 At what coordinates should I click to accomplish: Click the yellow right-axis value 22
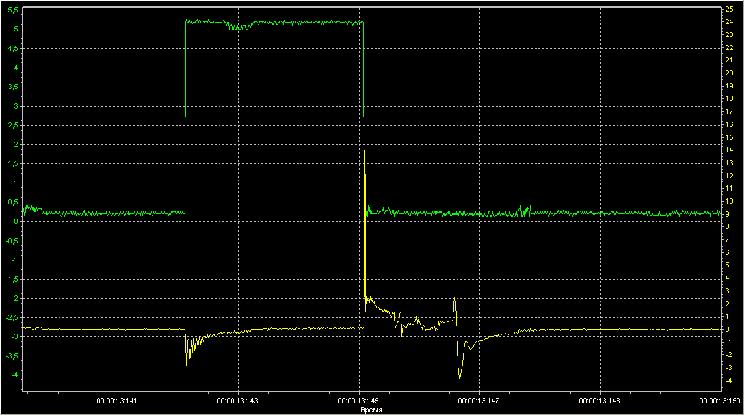pyautogui.click(x=730, y=47)
